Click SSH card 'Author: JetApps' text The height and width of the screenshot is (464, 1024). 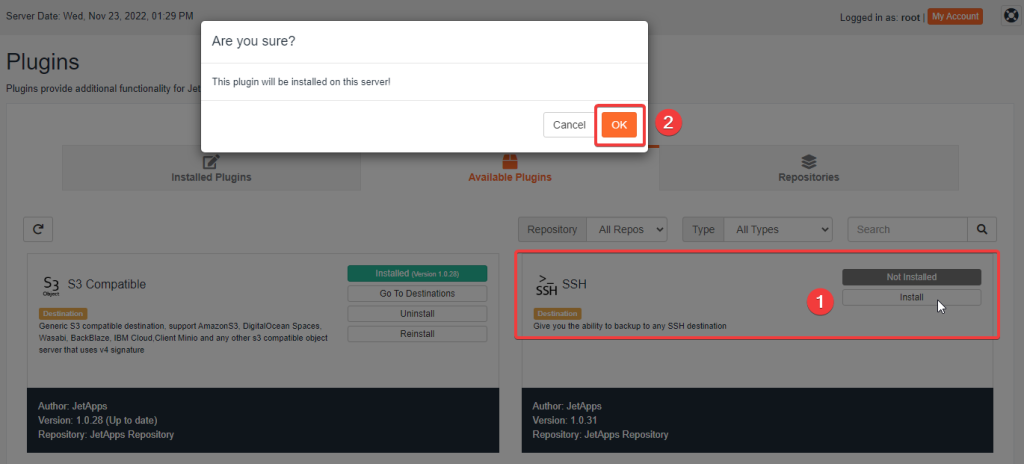pos(567,406)
